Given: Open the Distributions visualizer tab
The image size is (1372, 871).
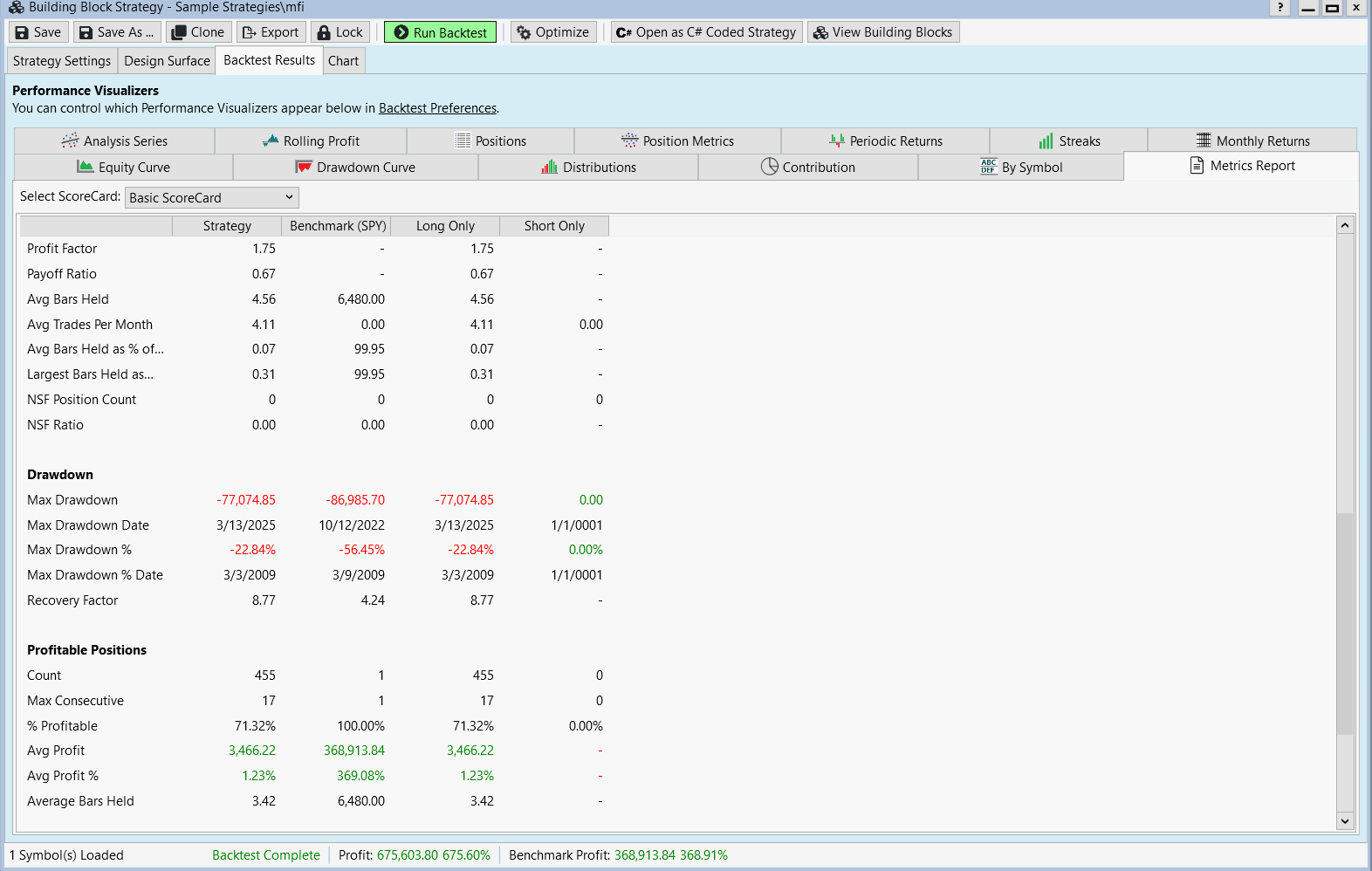Looking at the screenshot, I should pos(588,168).
